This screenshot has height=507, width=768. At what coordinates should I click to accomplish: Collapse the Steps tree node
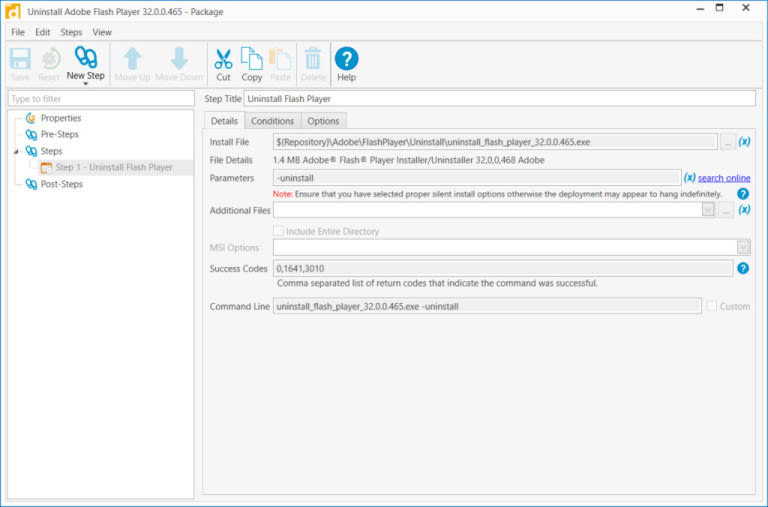[16, 151]
